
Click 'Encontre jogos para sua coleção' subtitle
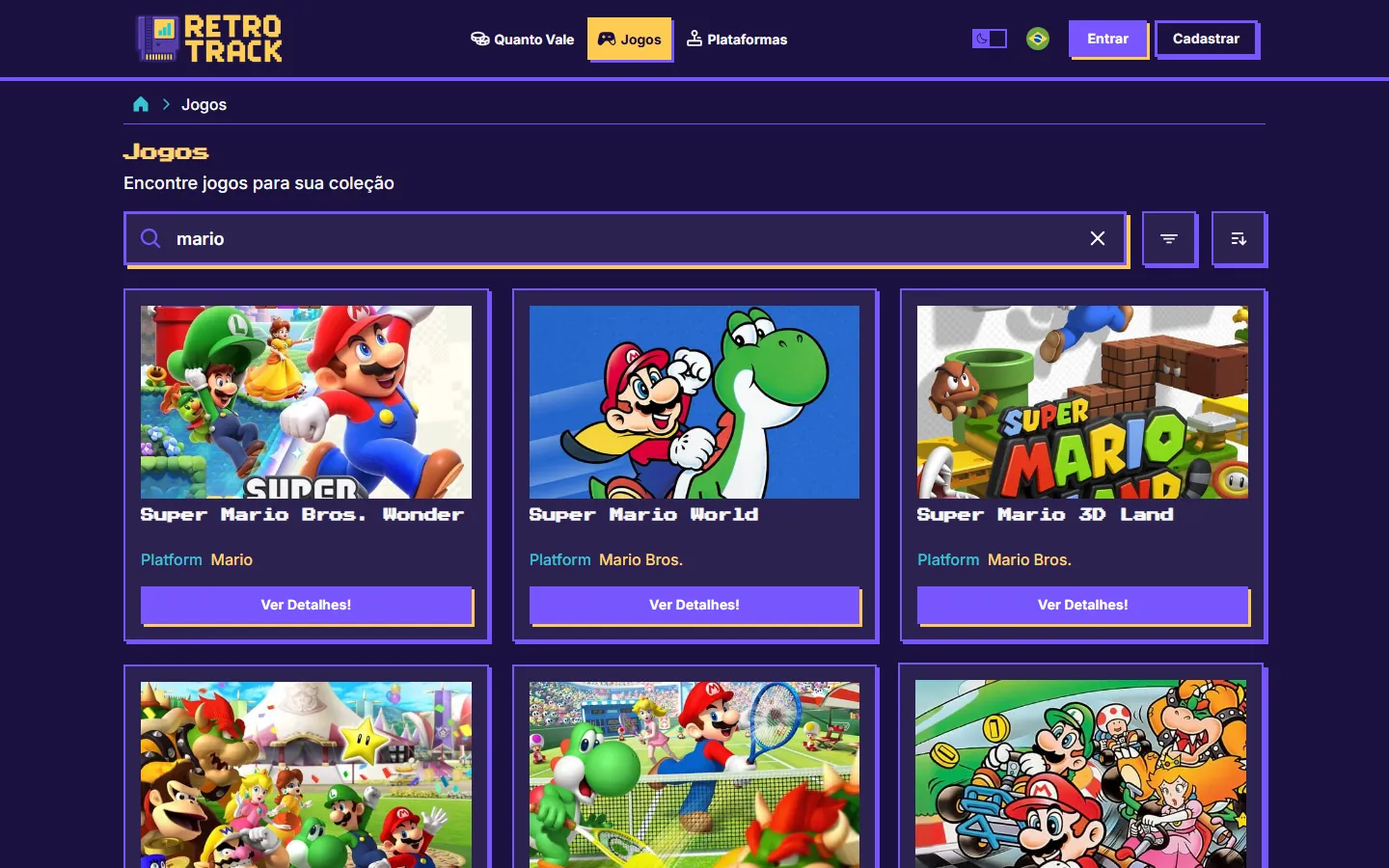[x=259, y=183]
